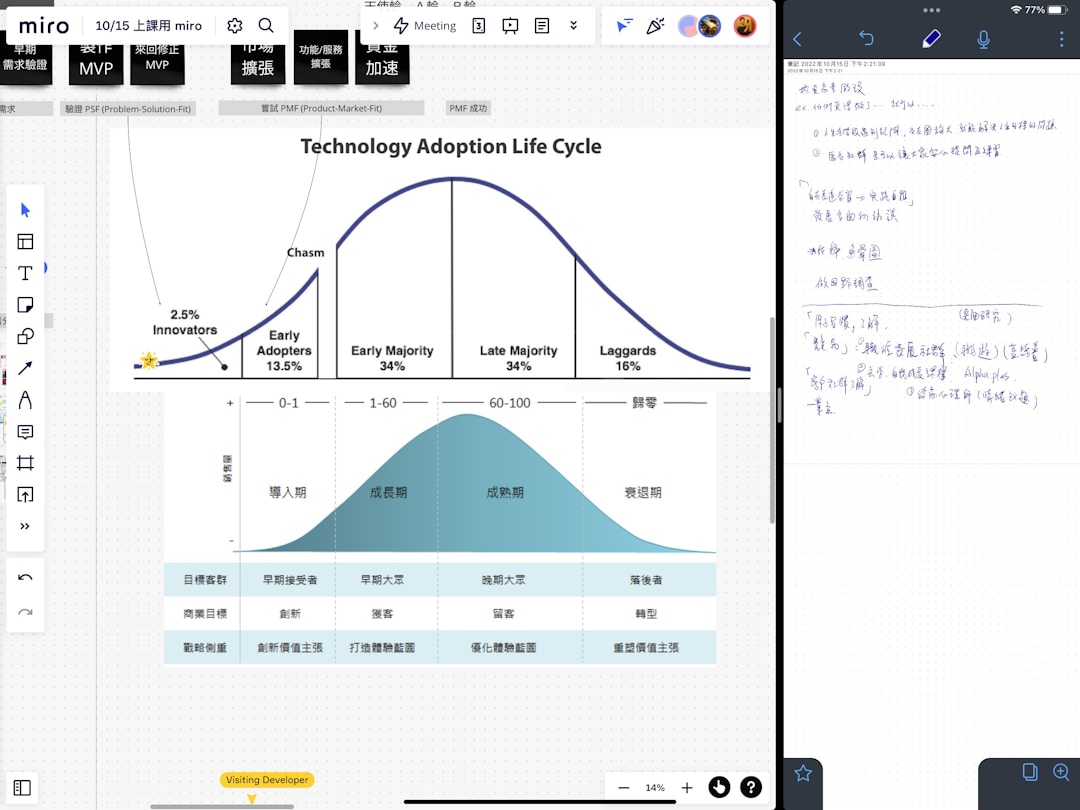1080x810 pixels.
Task: Select the Sticky note tool
Action: point(25,304)
